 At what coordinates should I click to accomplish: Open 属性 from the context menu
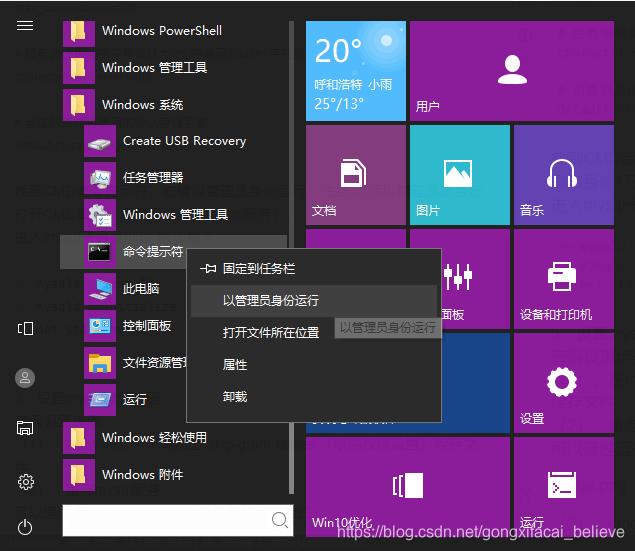point(314,365)
